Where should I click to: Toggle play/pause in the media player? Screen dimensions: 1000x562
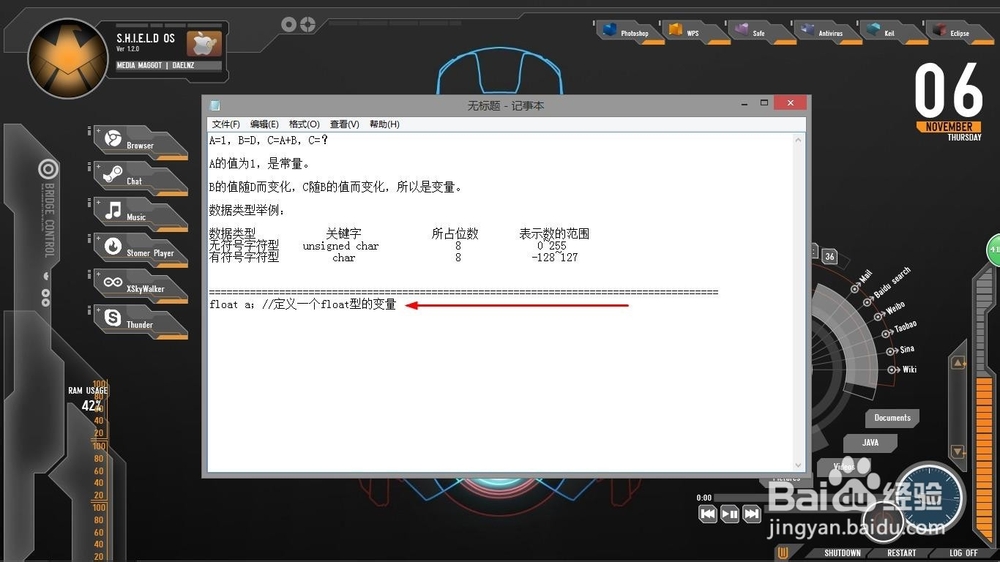[730, 514]
